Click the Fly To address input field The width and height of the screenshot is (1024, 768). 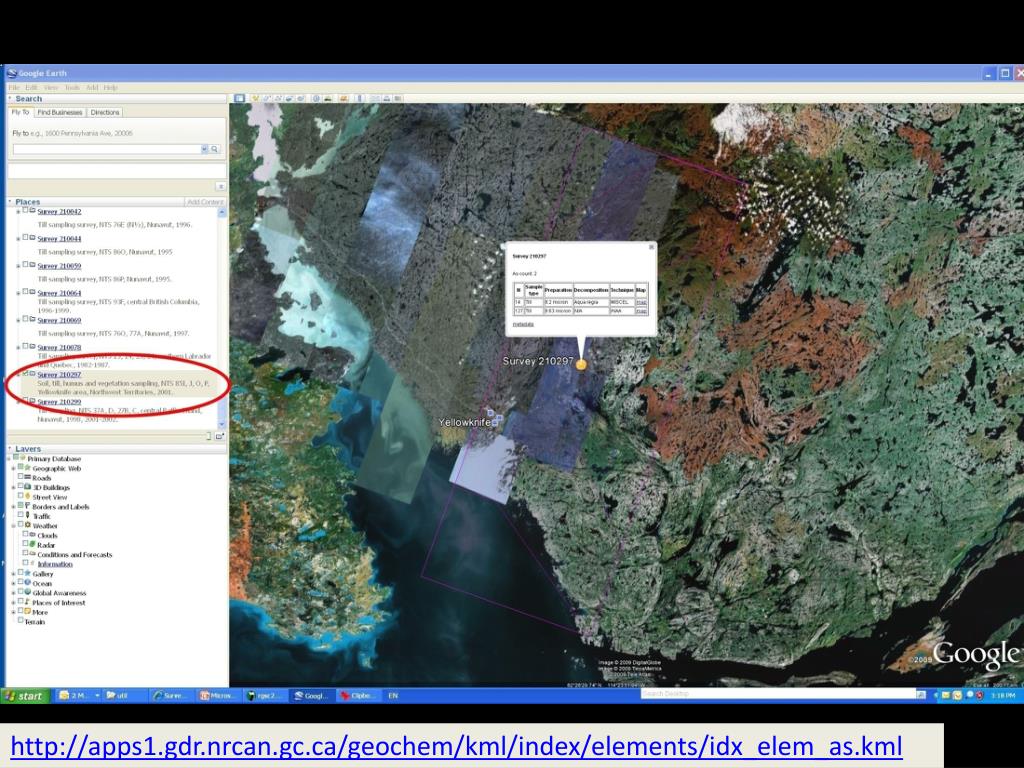[106, 150]
